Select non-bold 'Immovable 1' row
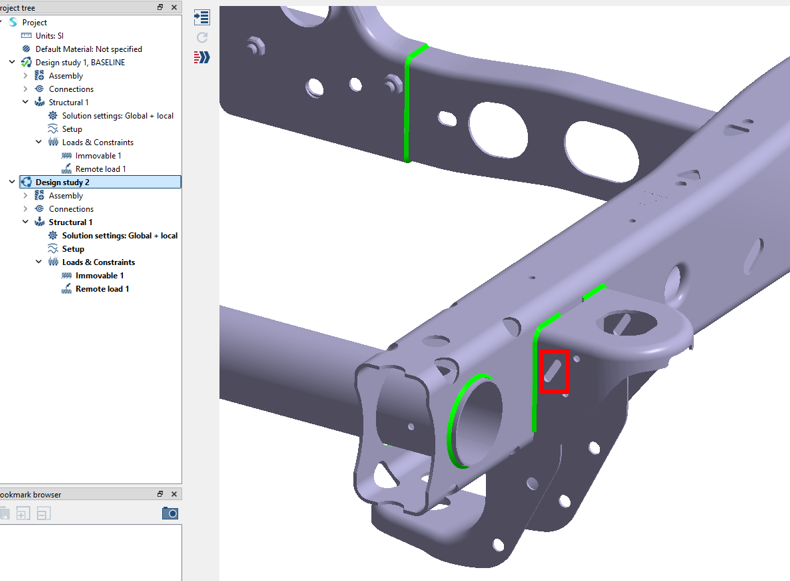Screen dimensions: 790x581 98,156
